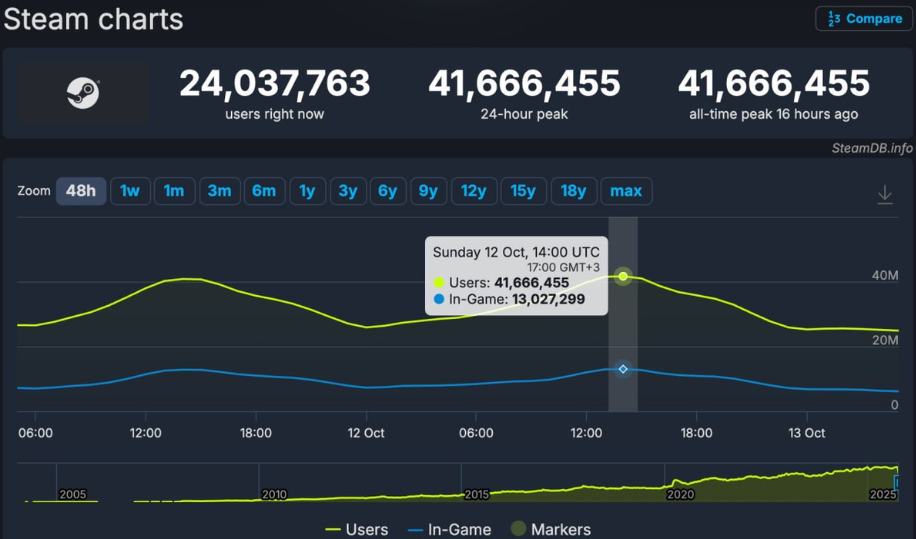Set zoom to 1w

click(x=130, y=191)
